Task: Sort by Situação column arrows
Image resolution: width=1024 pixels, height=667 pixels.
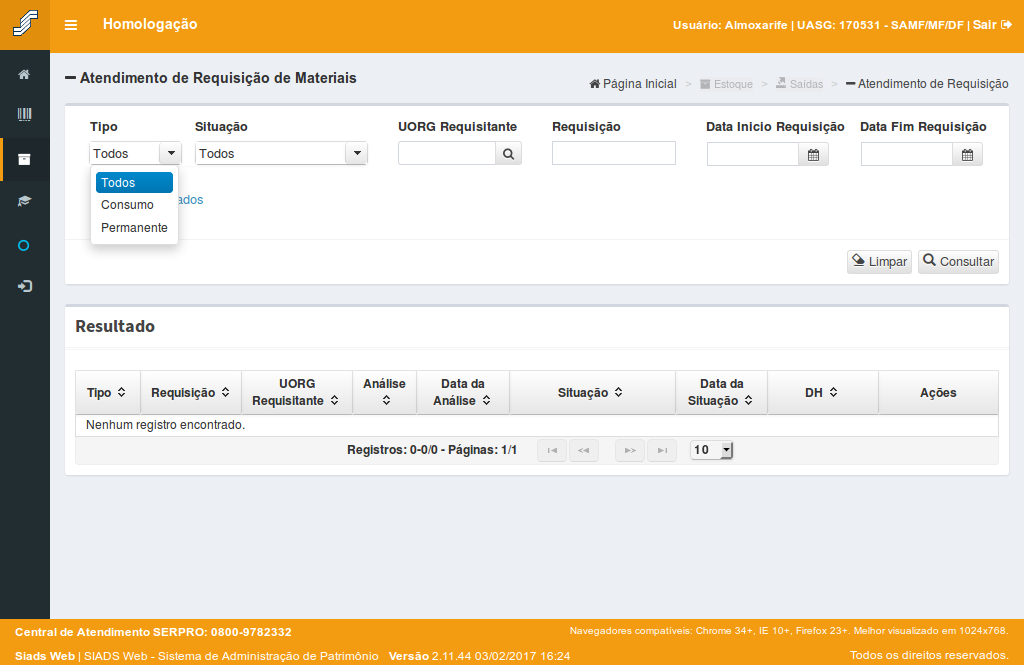Action: coord(618,392)
